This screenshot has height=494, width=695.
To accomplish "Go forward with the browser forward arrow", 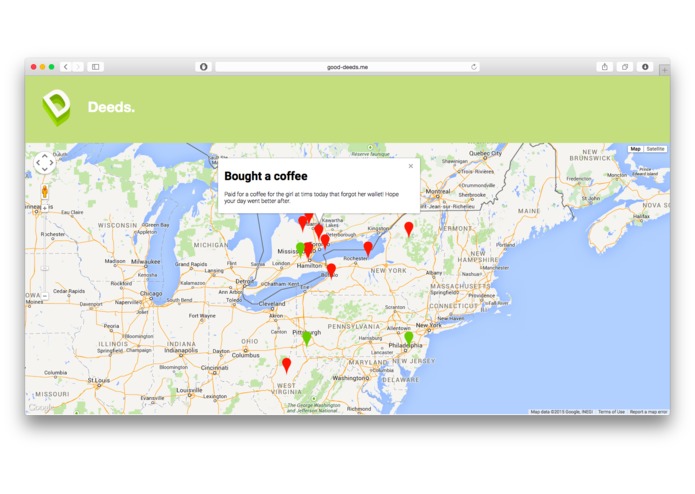I will pyautogui.click(x=78, y=67).
